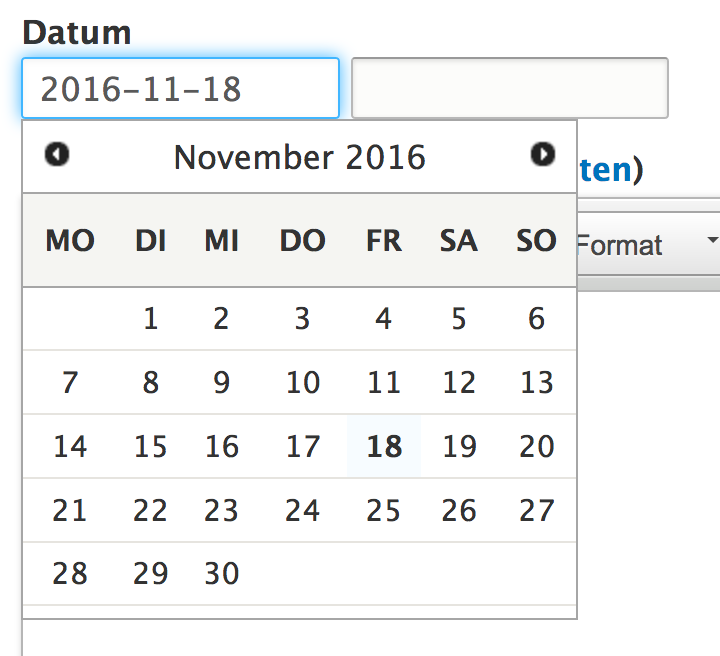Click the date field showing 2016-11-18
720x656 pixels.
[180, 89]
